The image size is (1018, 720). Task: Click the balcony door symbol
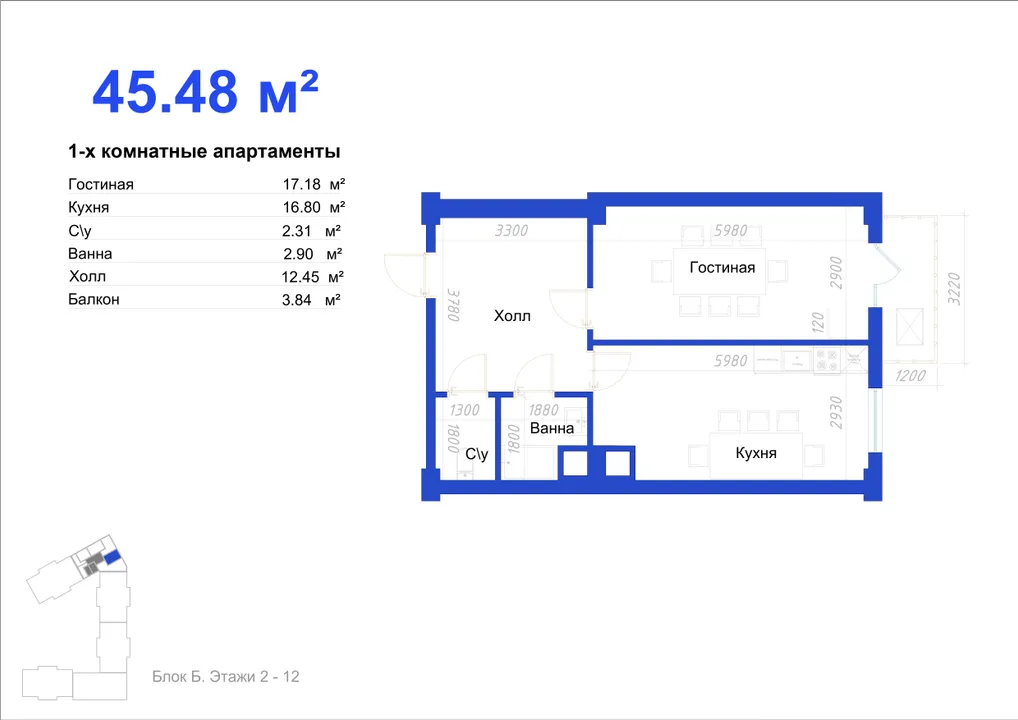pyautogui.click(x=886, y=264)
